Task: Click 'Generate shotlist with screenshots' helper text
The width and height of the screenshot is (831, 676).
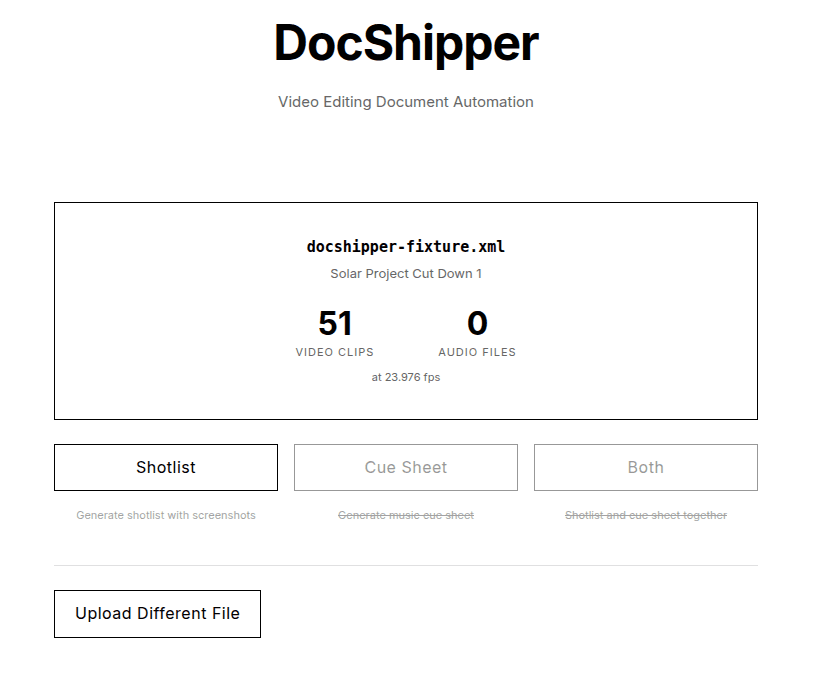Action: pyautogui.click(x=165, y=515)
